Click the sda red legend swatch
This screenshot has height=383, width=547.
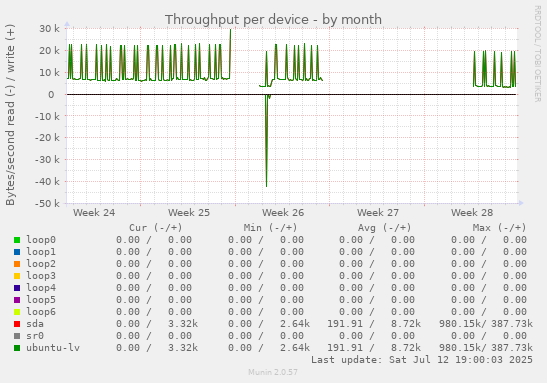(x=17, y=324)
